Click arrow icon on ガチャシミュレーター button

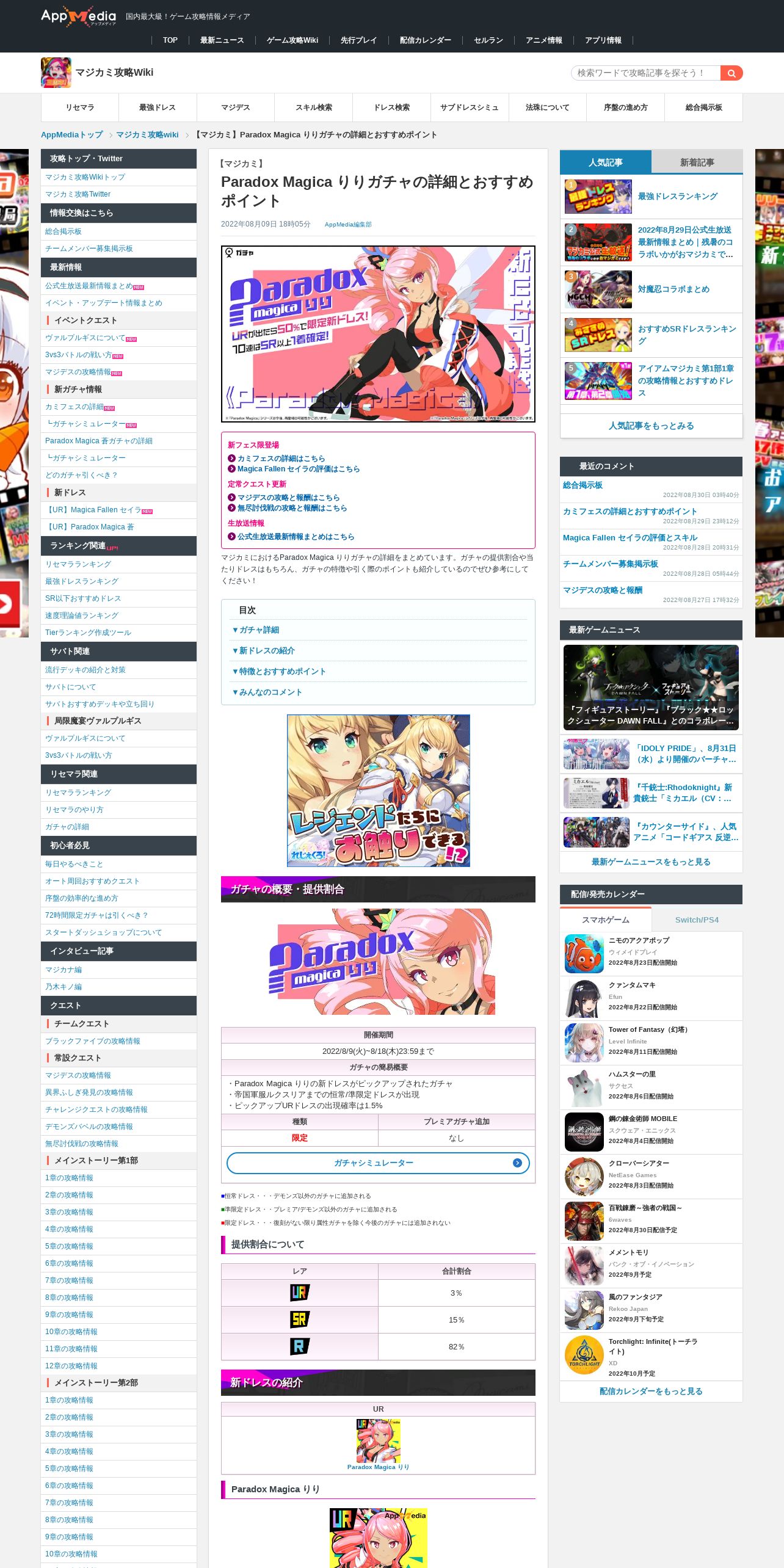coord(517,1163)
